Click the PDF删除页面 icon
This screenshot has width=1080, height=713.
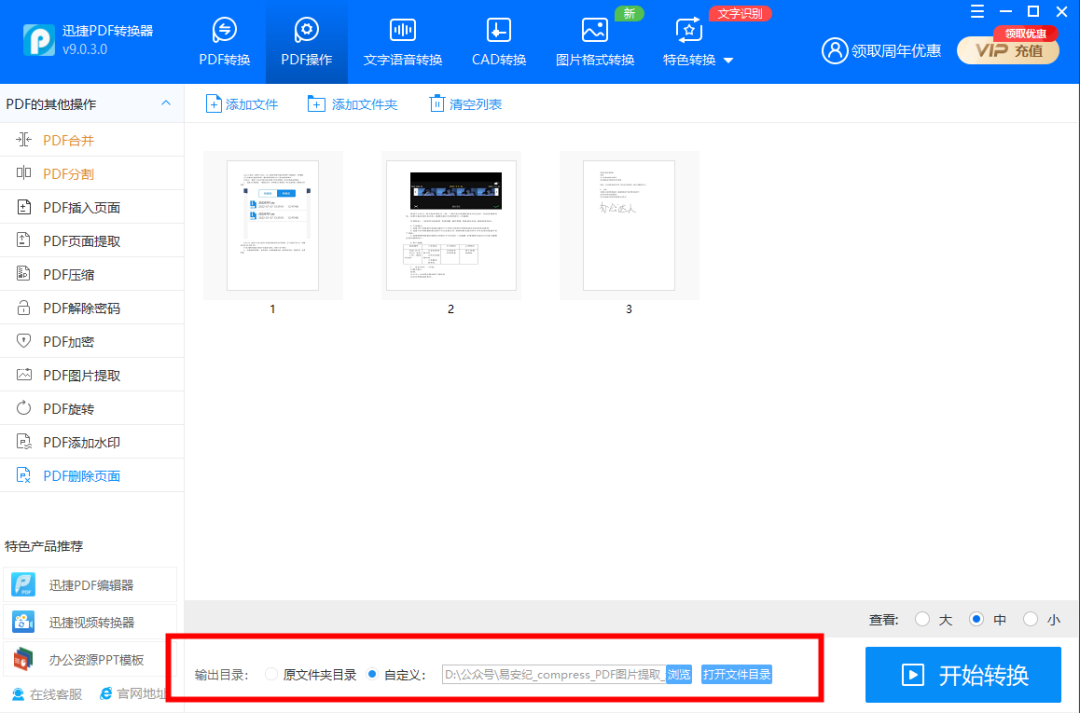23,475
